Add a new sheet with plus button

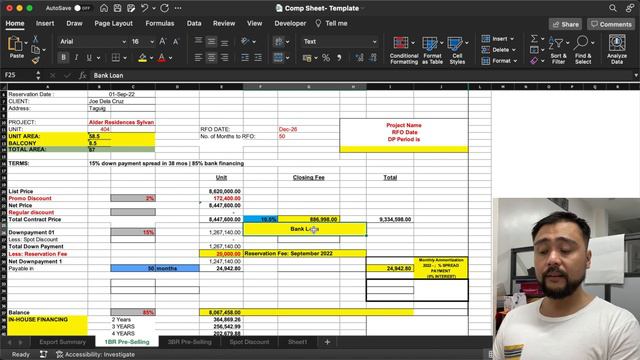327,342
